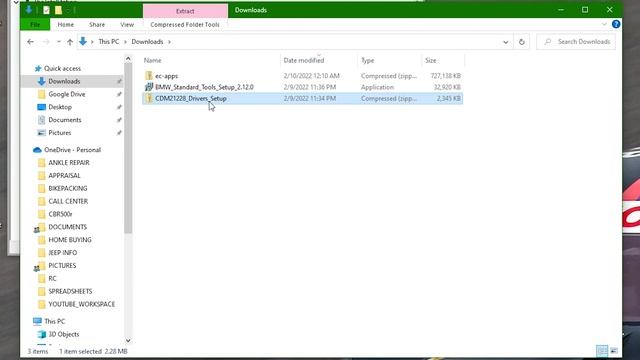640x360 pixels.
Task: Switch to Details view layout icon
Action: point(602,351)
